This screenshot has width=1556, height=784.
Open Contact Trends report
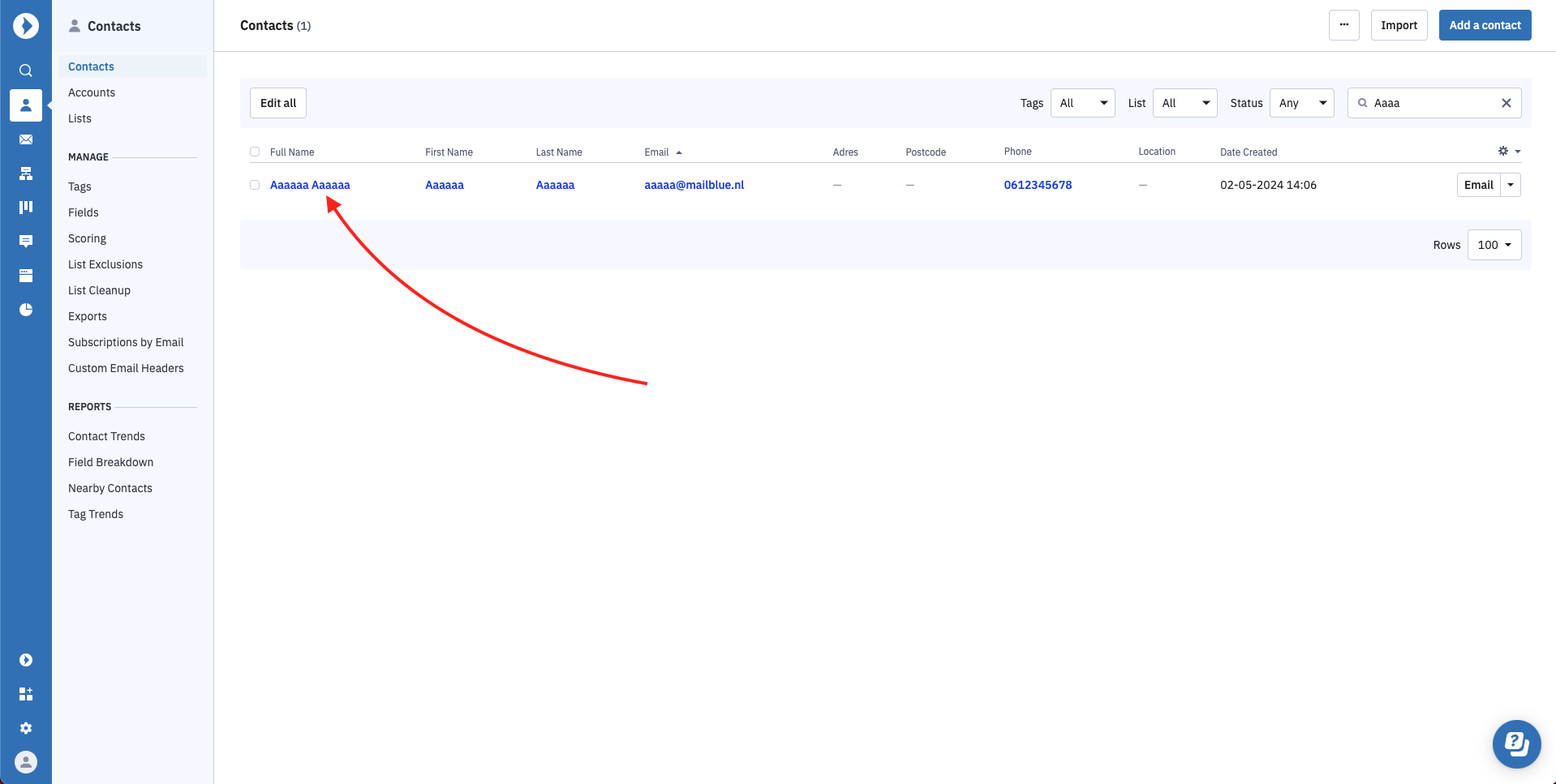click(106, 436)
